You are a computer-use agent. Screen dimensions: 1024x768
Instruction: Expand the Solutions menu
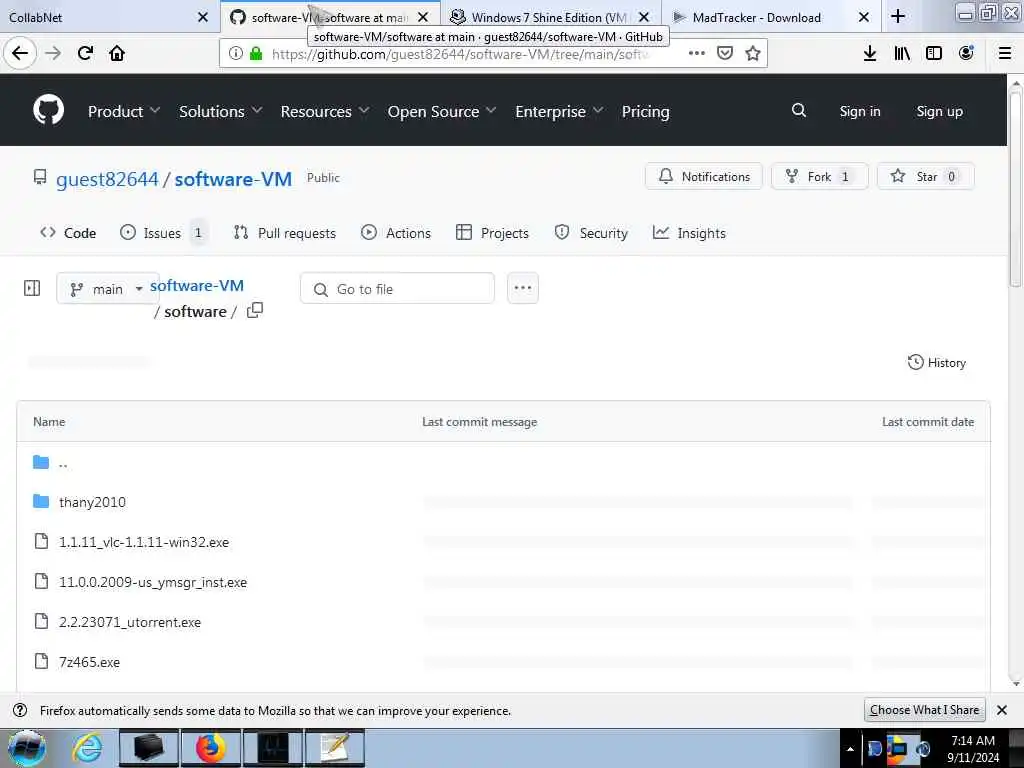pyautogui.click(x=221, y=112)
